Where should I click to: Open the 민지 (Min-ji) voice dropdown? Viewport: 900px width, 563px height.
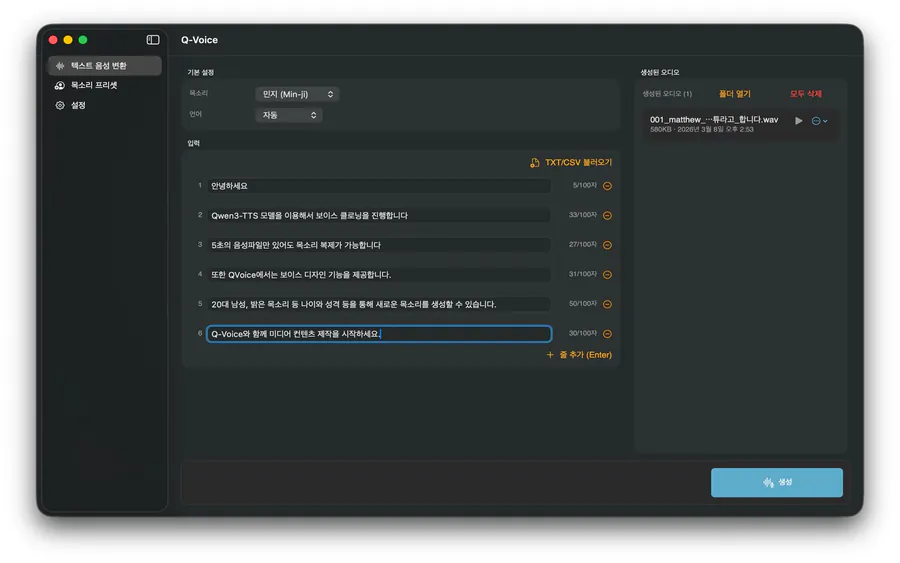(297, 94)
